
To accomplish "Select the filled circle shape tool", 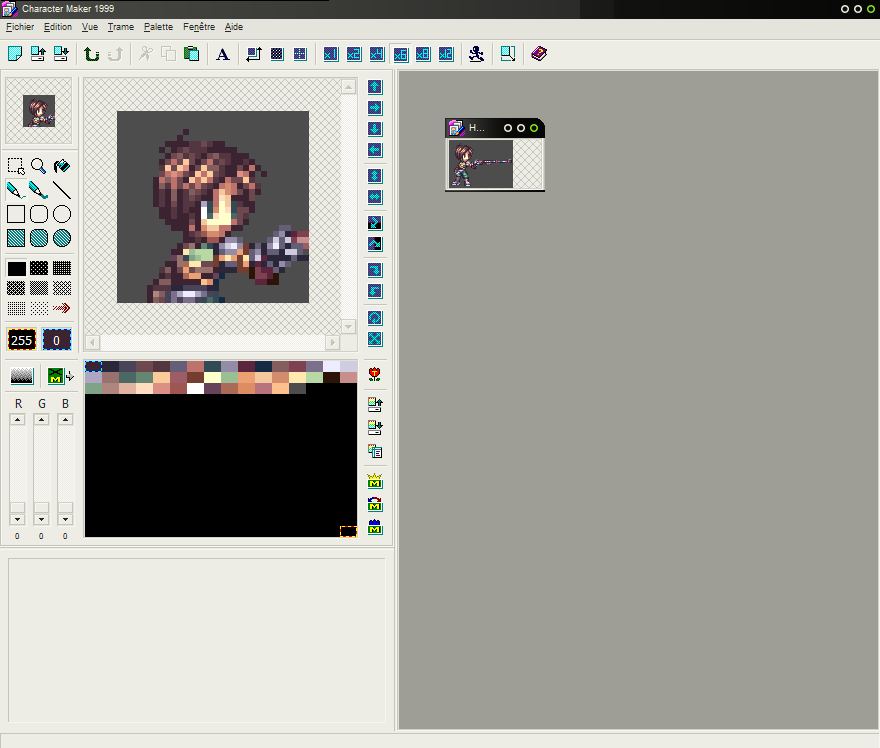I will [63, 237].
